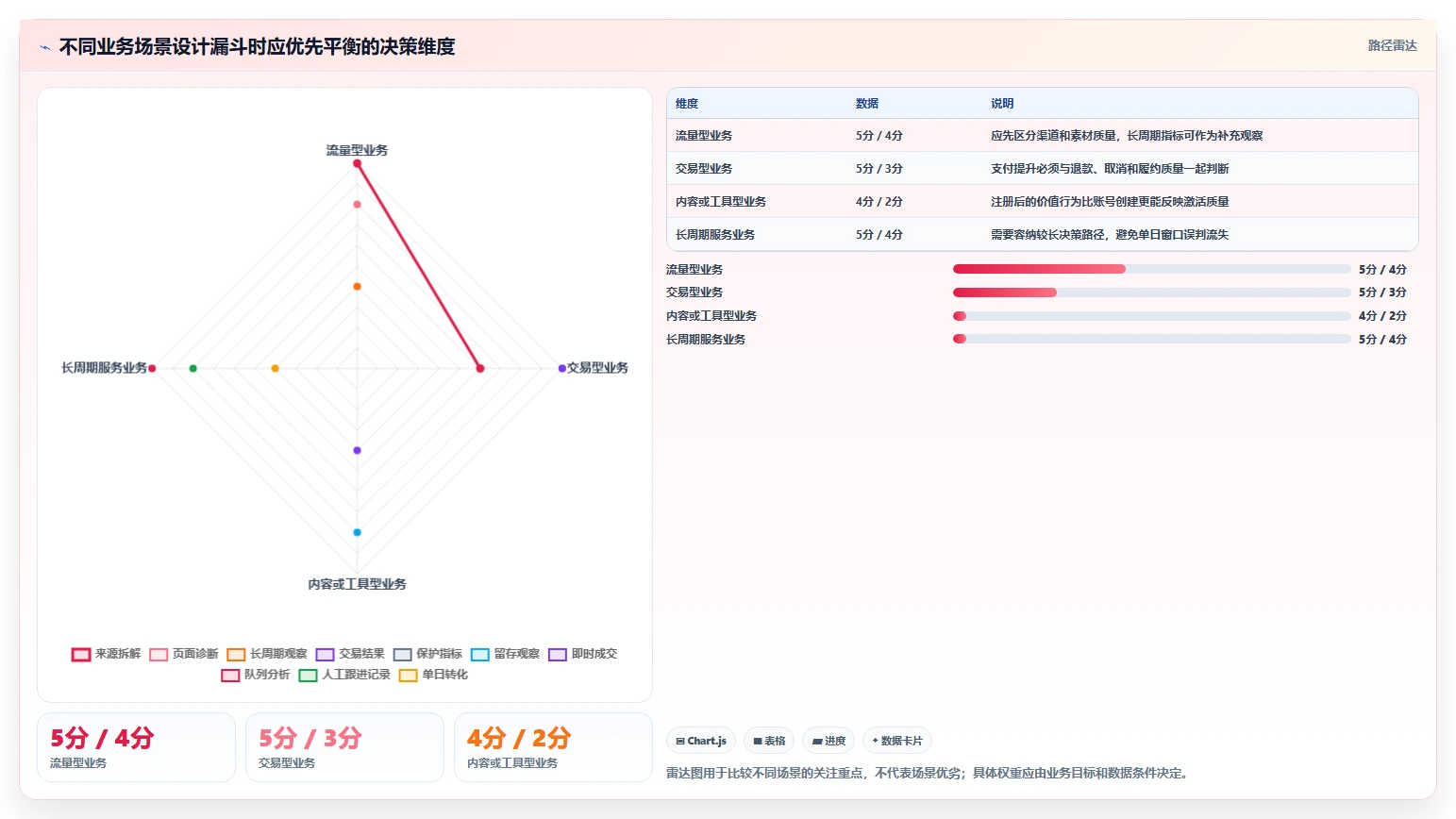The width and height of the screenshot is (1456, 819).
Task: Click the 需要容纳较长决策路径 description cell
Action: click(1110, 235)
